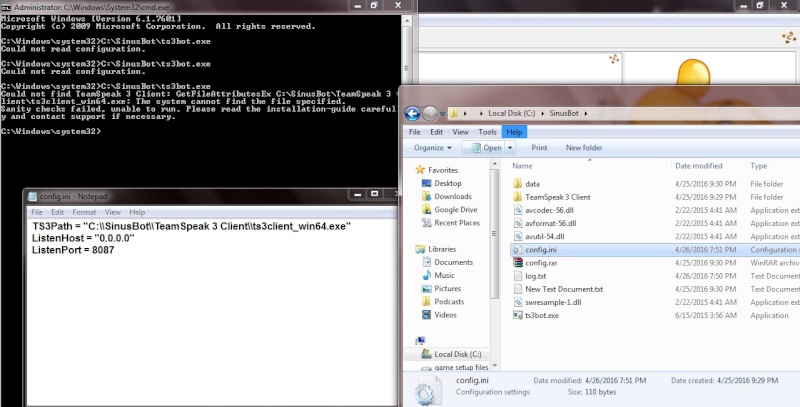Expand breadcrumb arrow after Local Disk (C:)
This screenshot has height=407, width=800.
[542, 113]
